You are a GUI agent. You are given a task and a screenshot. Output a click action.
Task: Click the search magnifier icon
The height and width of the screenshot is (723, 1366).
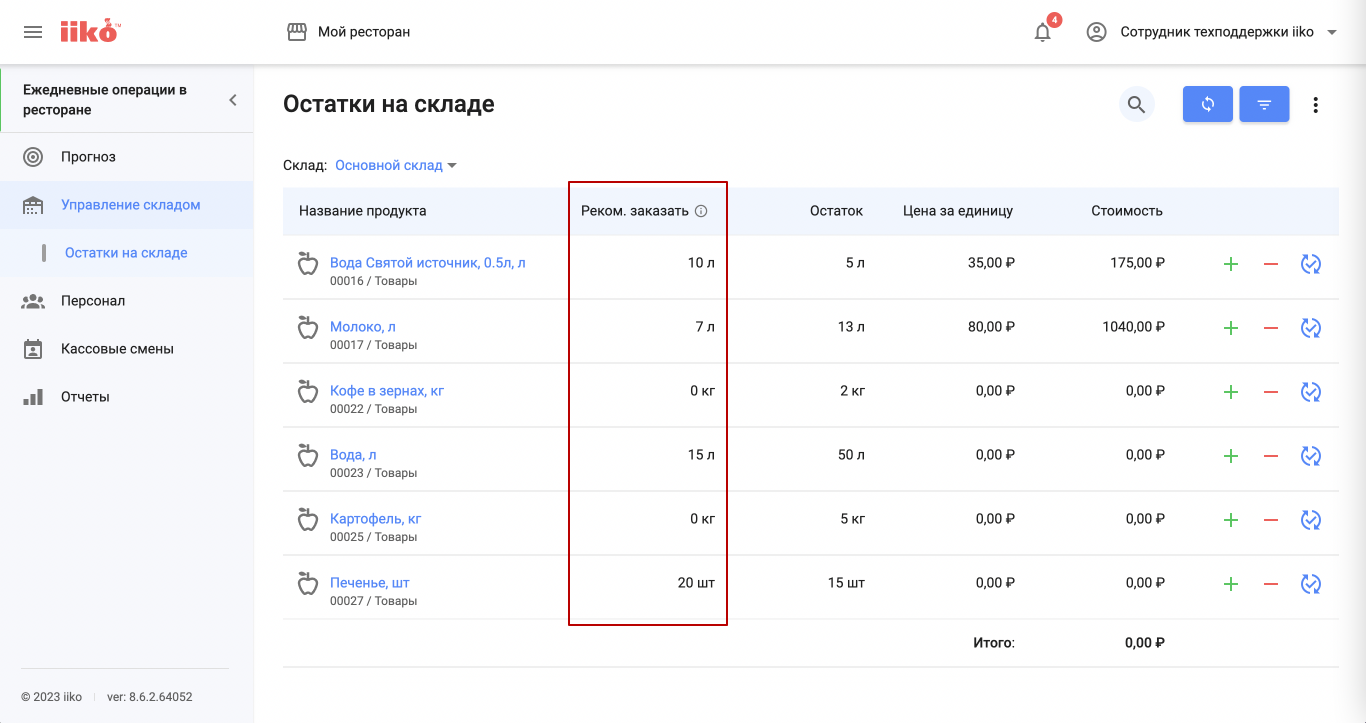pyautogui.click(x=1136, y=104)
